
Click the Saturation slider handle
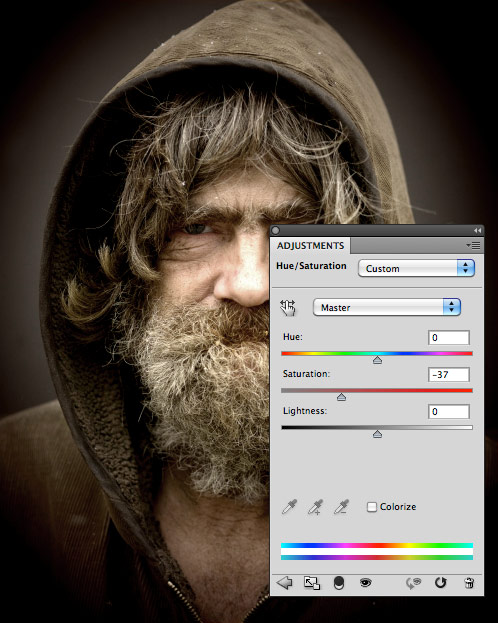click(x=341, y=397)
